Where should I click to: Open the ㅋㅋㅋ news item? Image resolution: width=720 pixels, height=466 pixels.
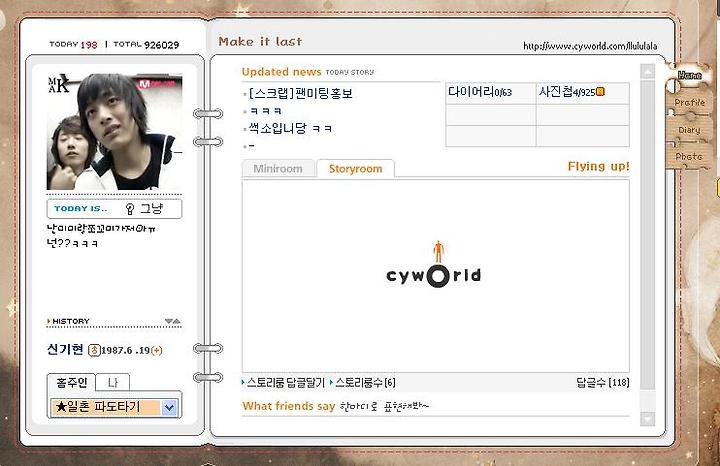click(265, 111)
